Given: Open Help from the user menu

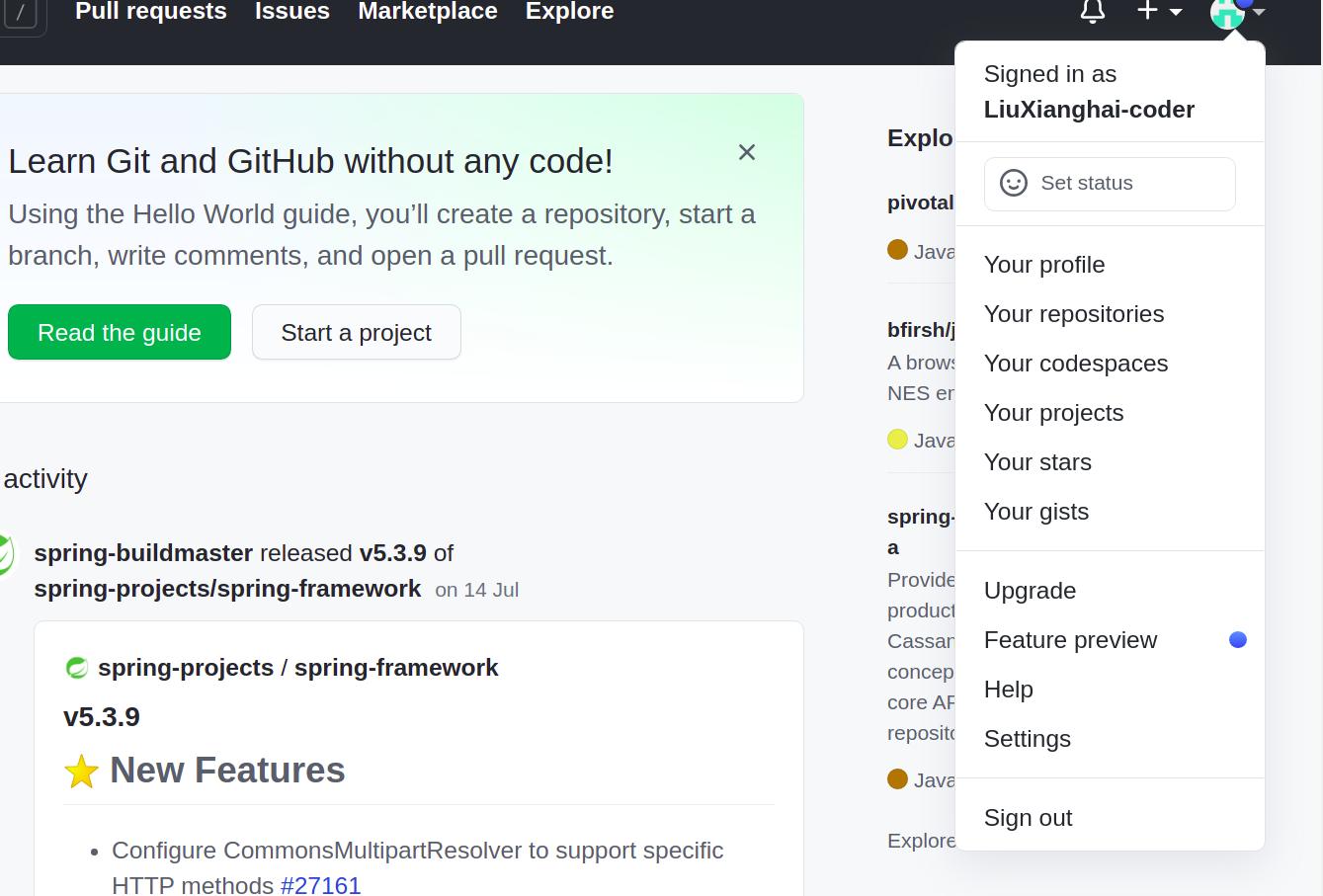Looking at the screenshot, I should click(1110, 690).
